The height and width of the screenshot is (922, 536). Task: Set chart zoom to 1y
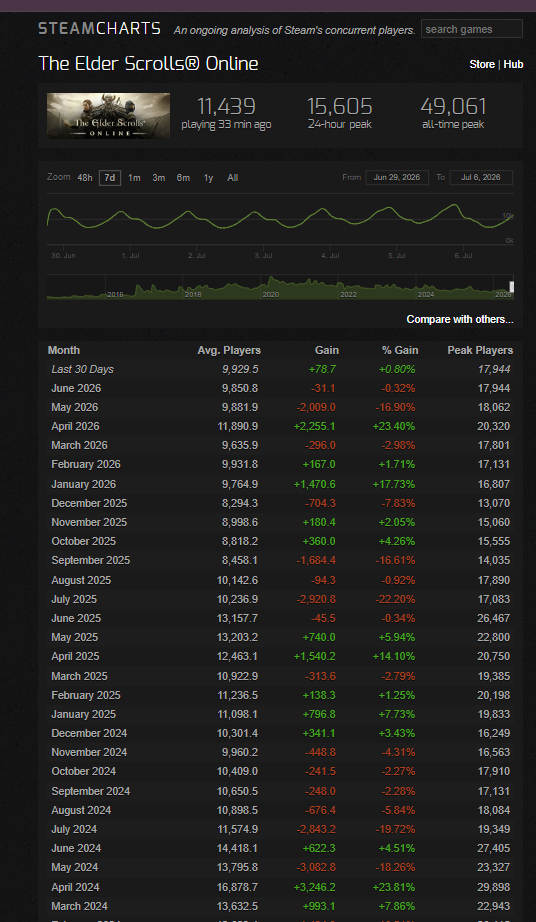tap(208, 178)
